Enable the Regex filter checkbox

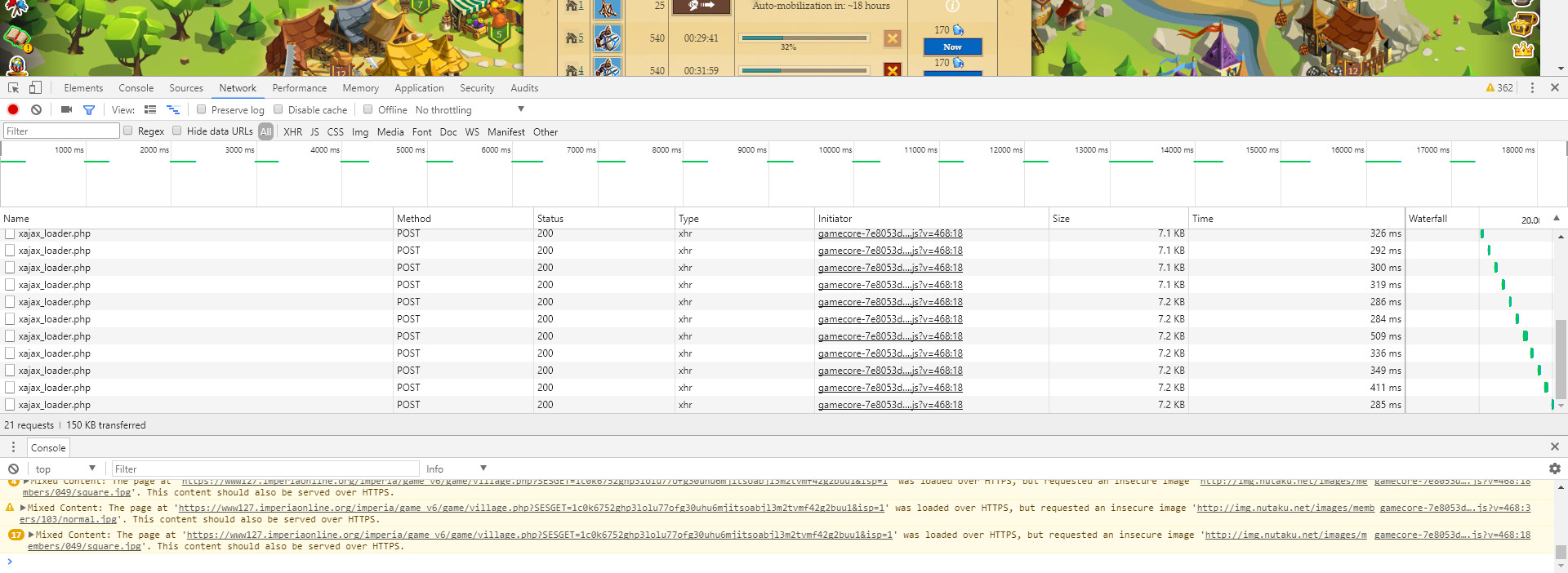pos(127,131)
